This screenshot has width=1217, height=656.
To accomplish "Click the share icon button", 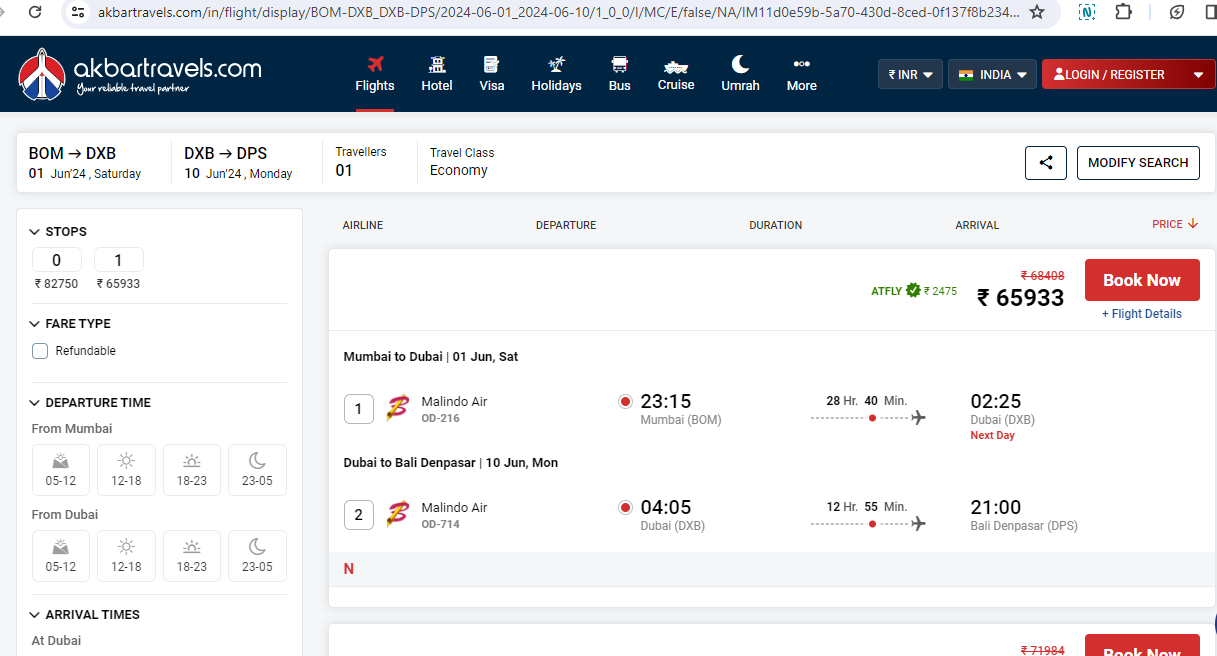I will [1046, 163].
